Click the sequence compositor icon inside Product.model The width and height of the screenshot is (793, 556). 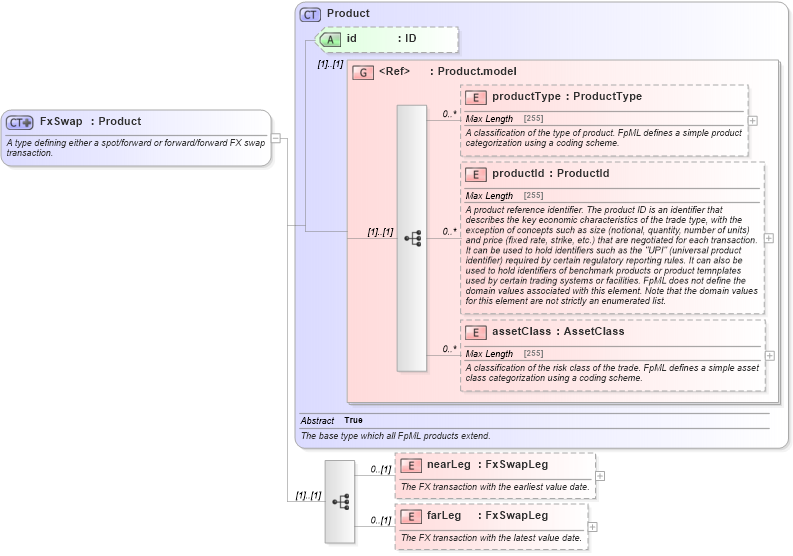click(412, 238)
